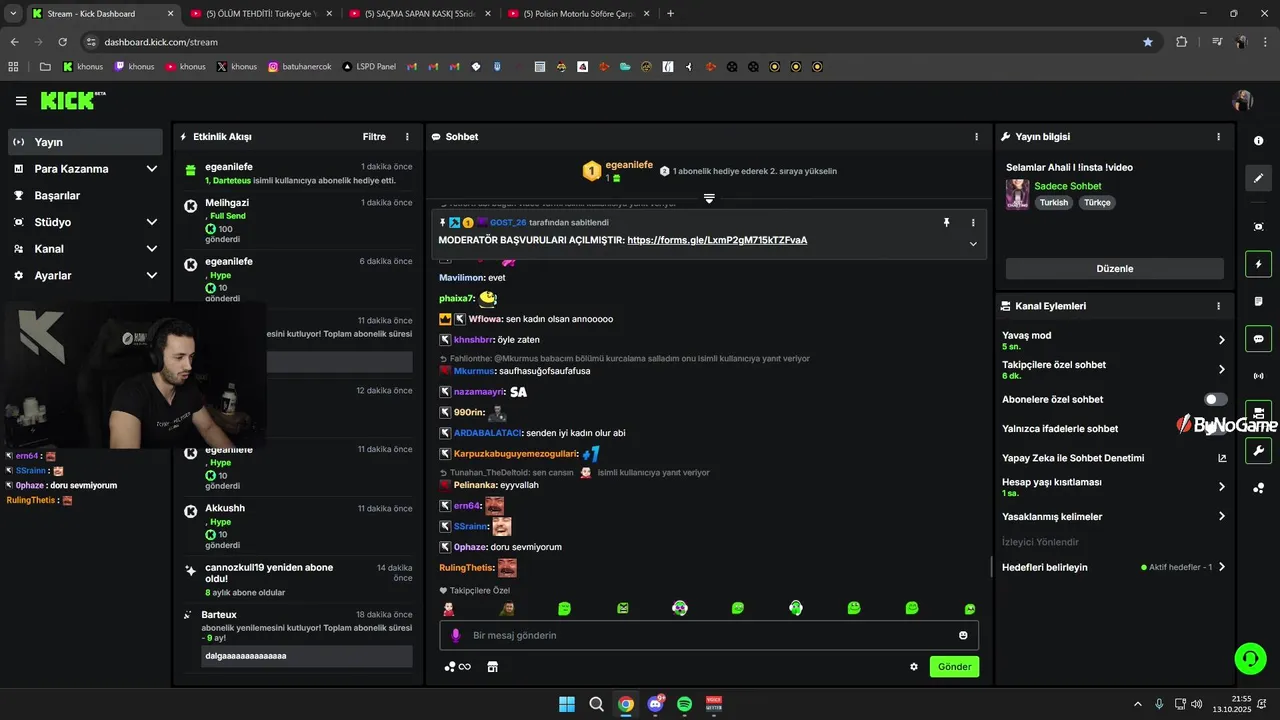
Task: Click the three-dots icon at the bottom of the right sidebar
Action: point(1258,488)
